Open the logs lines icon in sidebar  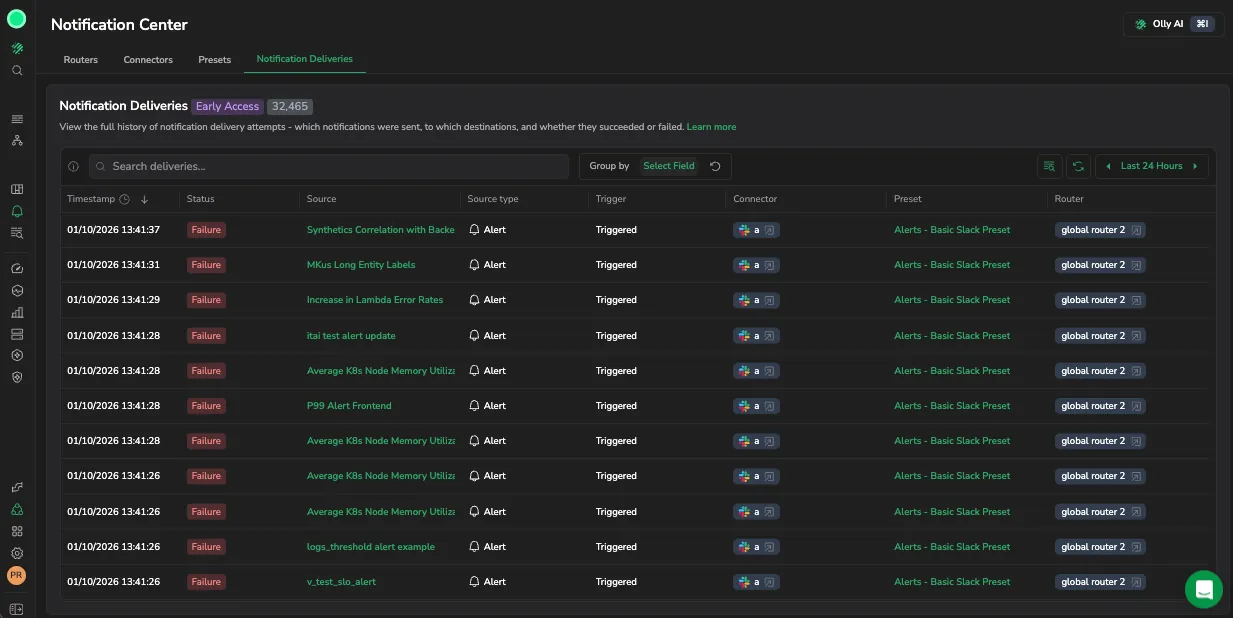pos(17,119)
